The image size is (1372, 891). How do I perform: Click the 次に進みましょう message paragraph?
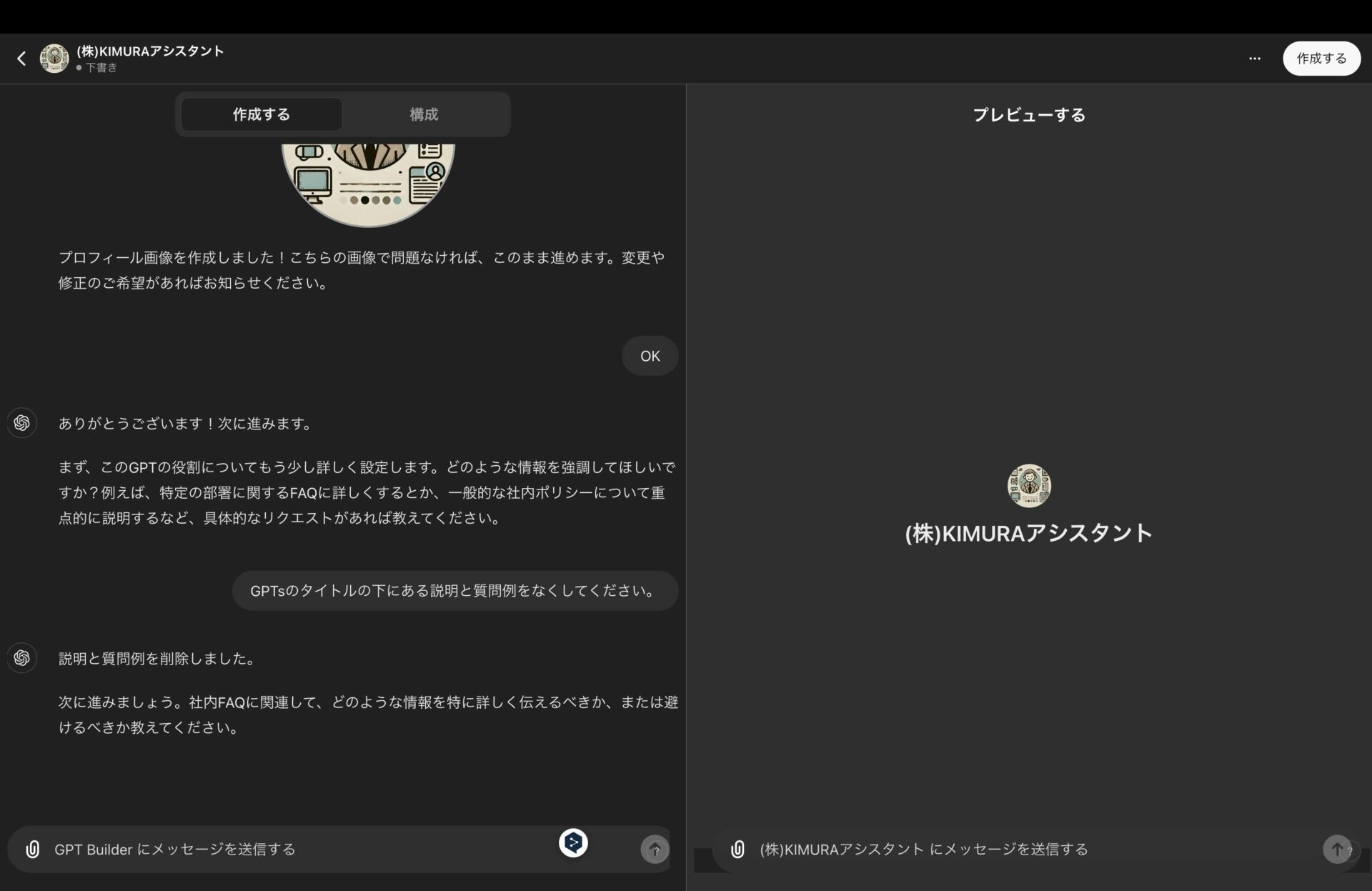tap(368, 715)
